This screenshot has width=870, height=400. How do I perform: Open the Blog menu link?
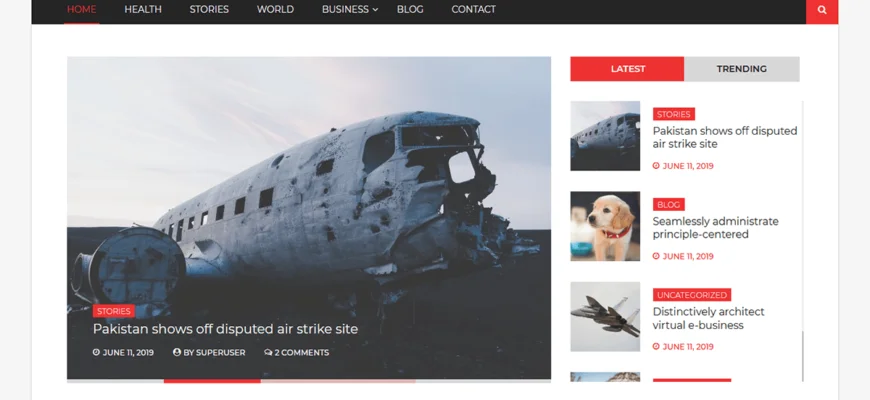(410, 10)
